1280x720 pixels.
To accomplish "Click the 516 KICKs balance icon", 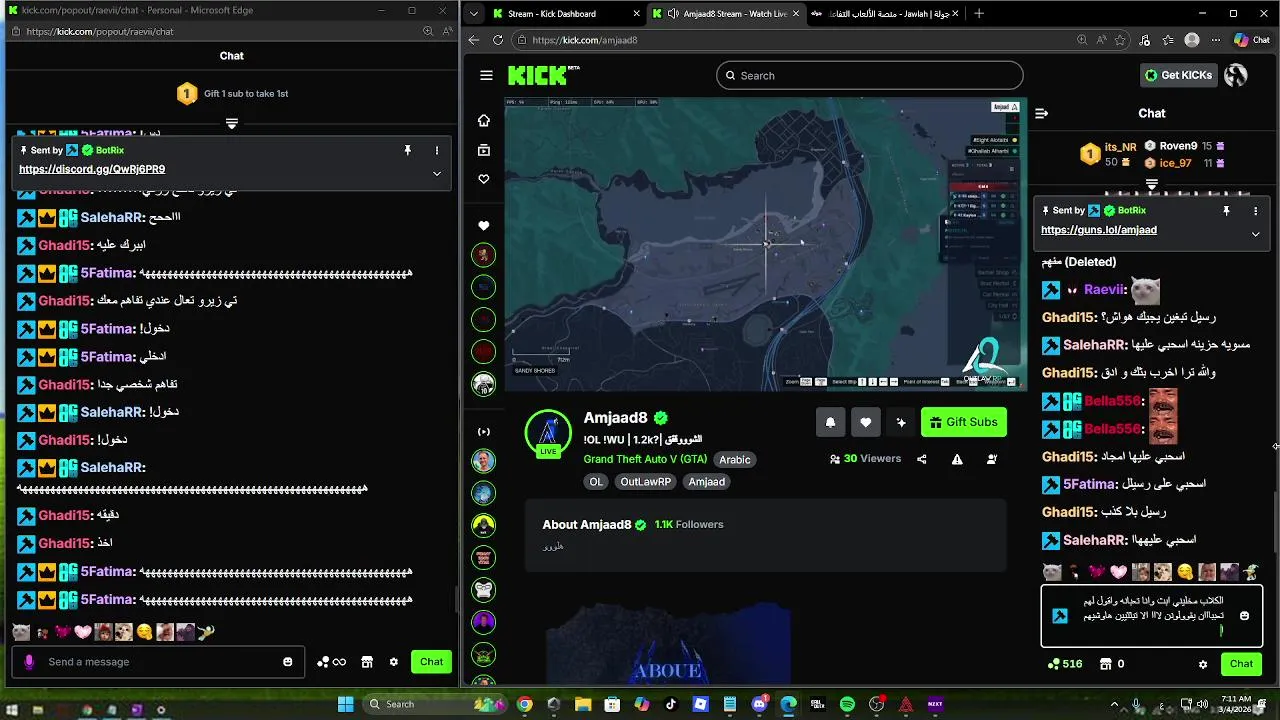I will pyautogui.click(x=1065, y=664).
